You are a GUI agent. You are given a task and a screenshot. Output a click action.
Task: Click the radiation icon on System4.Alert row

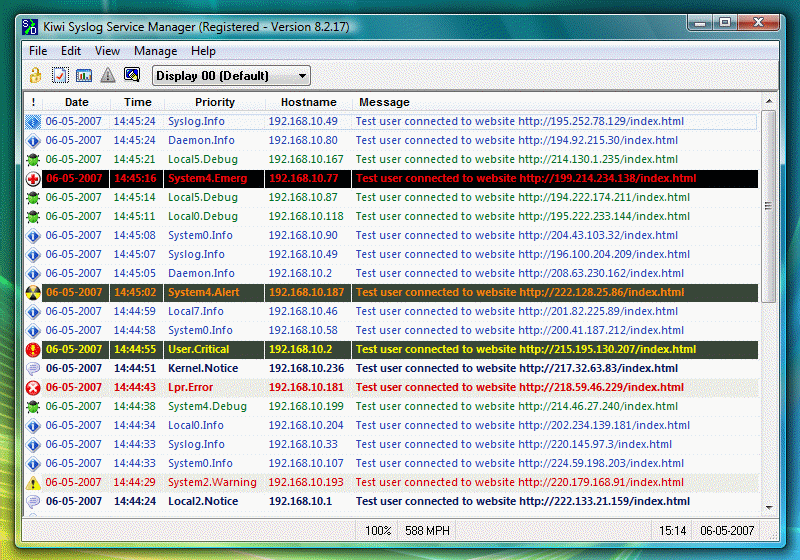click(33, 293)
